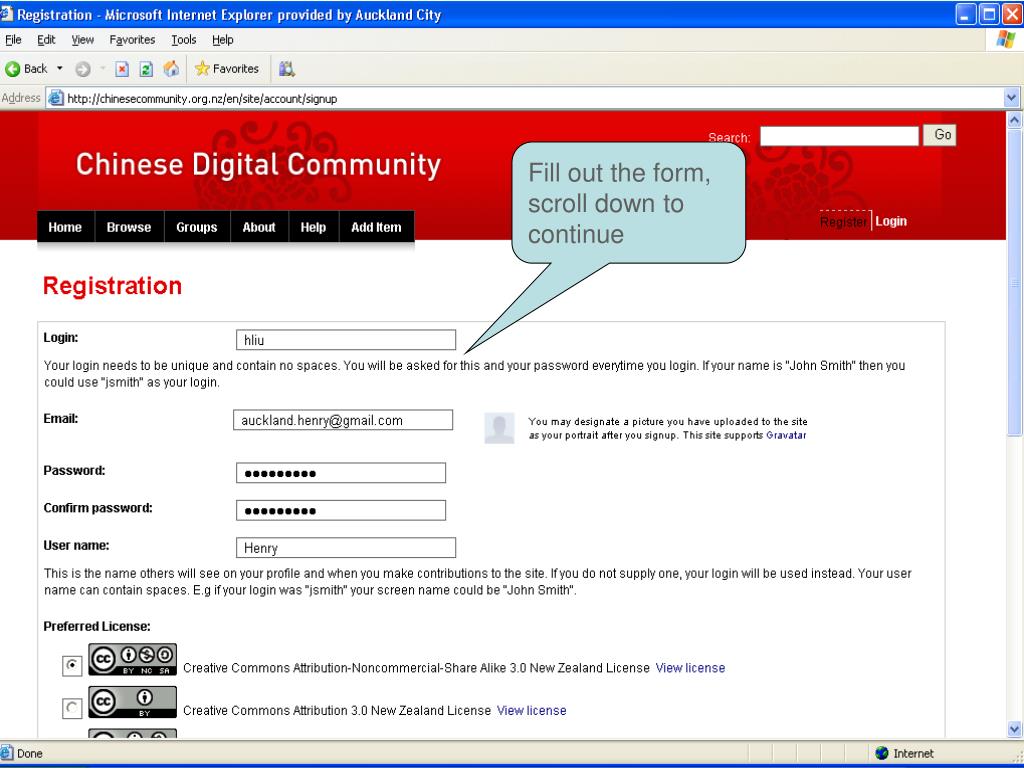The image size is (1024, 768).
Task: Go to the Home page icon
Action: point(171,69)
